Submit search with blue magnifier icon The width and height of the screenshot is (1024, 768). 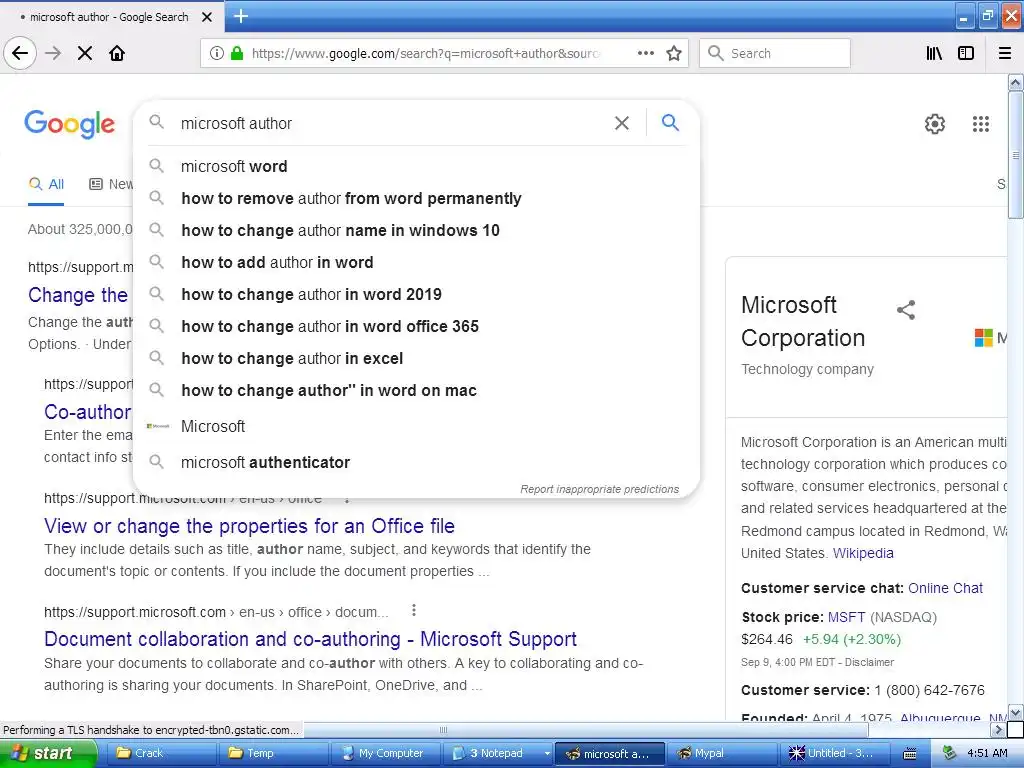[670, 122]
